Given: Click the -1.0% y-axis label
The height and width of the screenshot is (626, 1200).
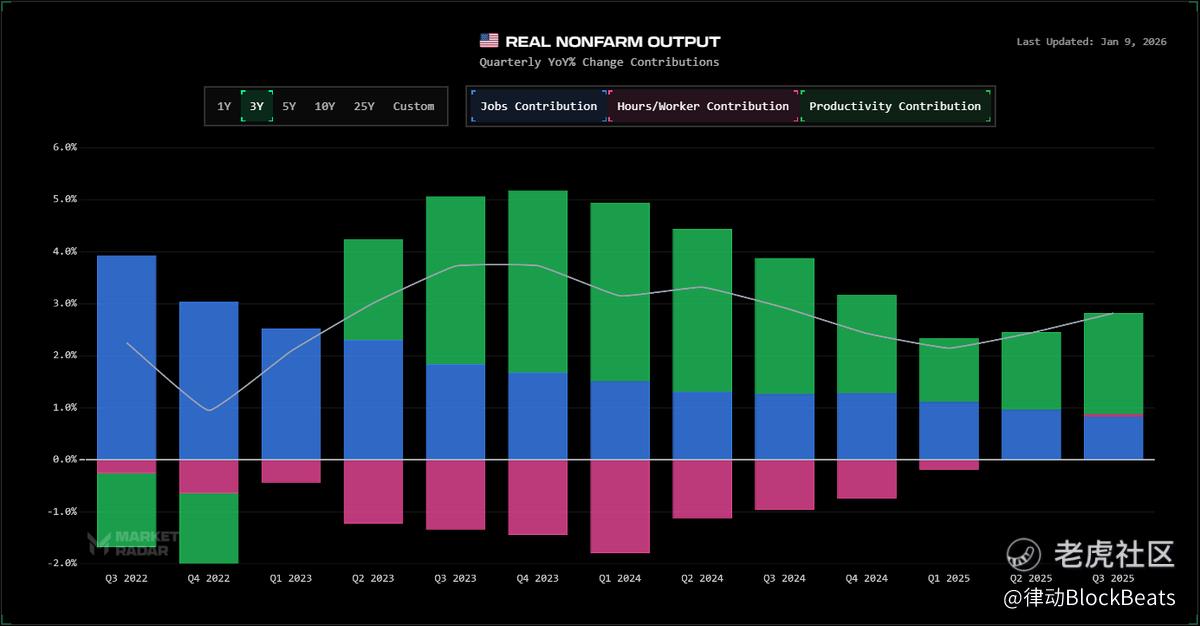Looking at the screenshot, I should (x=61, y=511).
